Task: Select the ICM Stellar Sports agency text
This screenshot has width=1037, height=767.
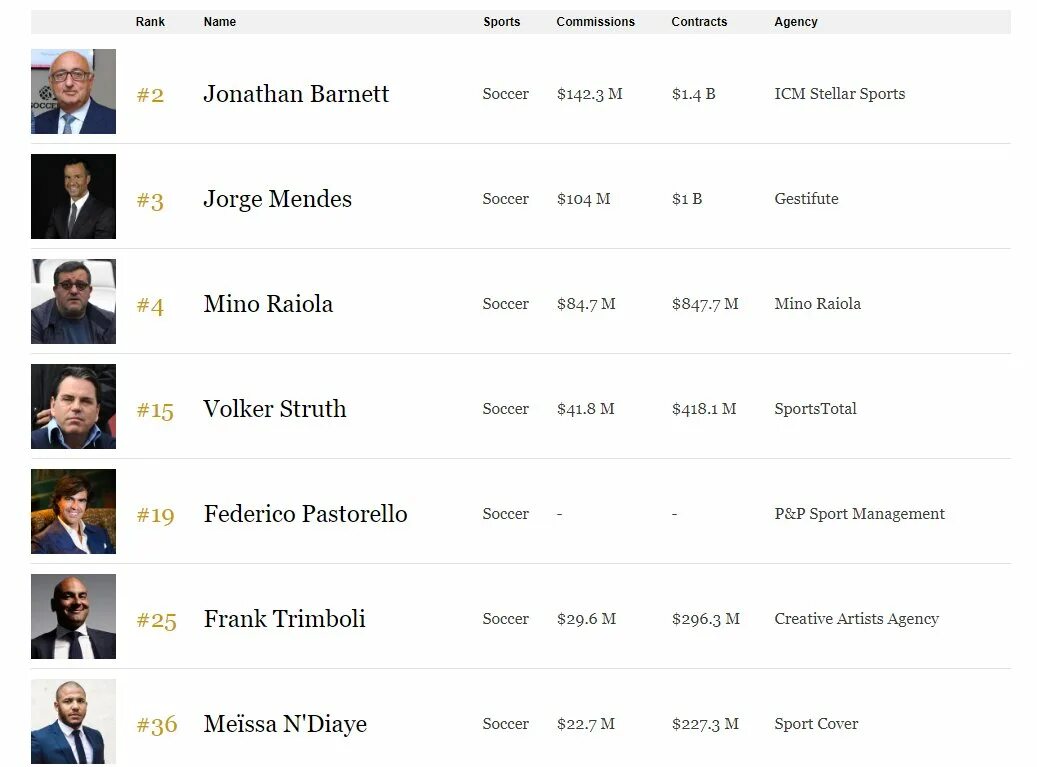Action: (x=839, y=94)
